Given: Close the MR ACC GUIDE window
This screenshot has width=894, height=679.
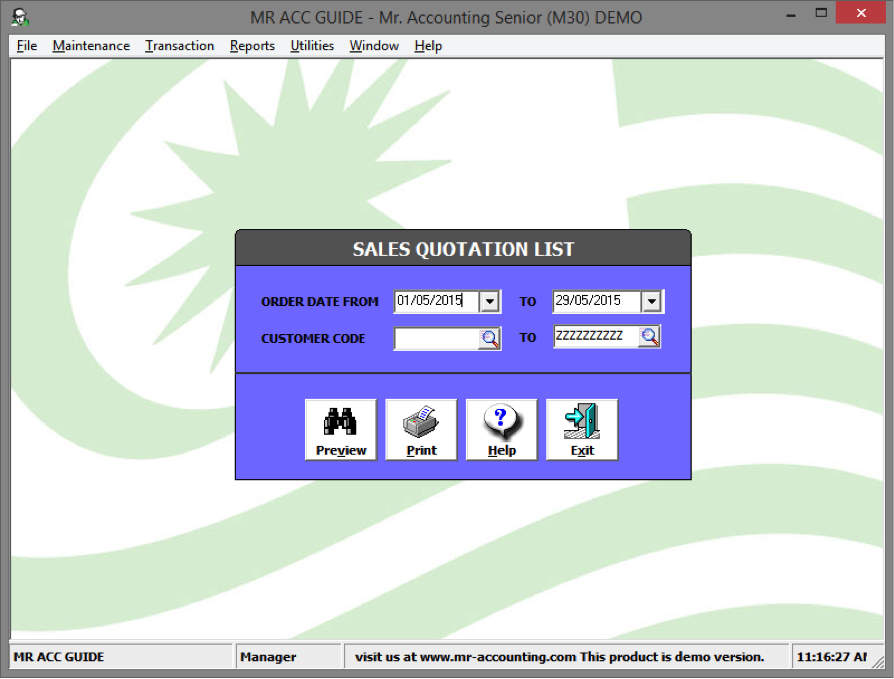Looking at the screenshot, I should click(x=861, y=13).
